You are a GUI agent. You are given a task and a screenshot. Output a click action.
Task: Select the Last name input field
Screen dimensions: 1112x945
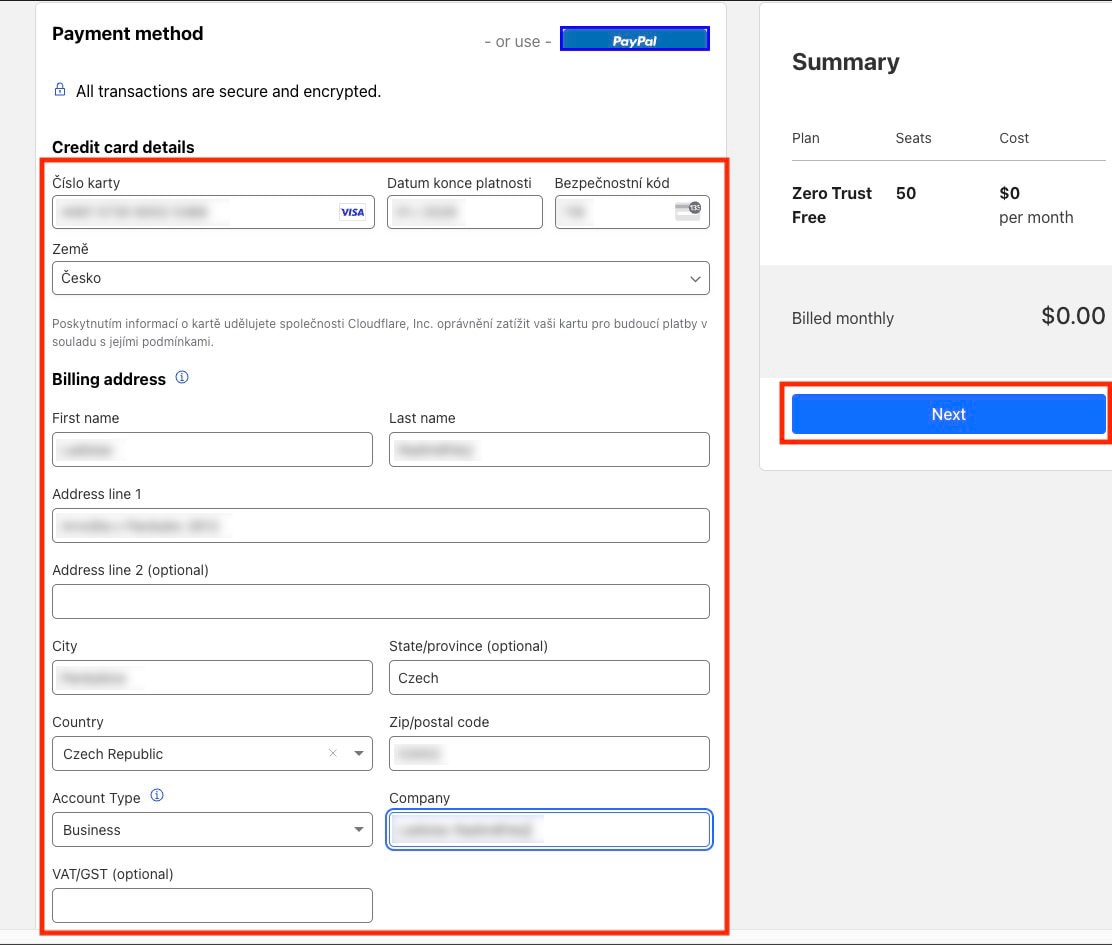coord(548,450)
